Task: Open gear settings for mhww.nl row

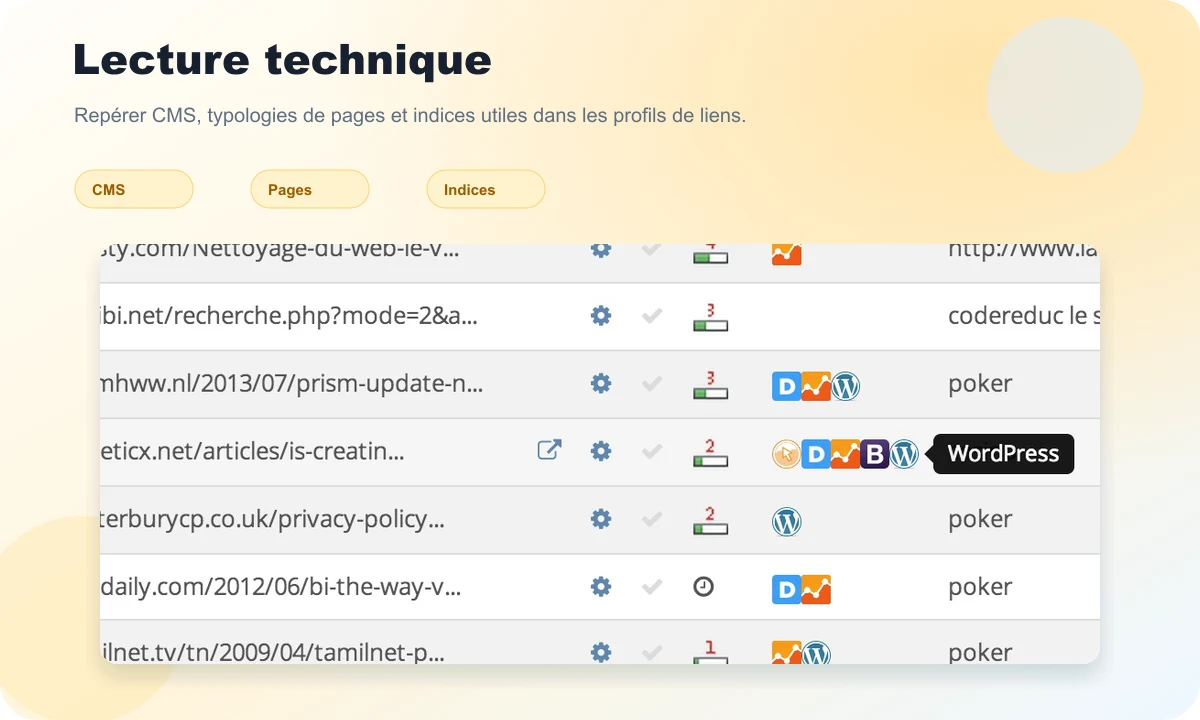Action: click(601, 384)
